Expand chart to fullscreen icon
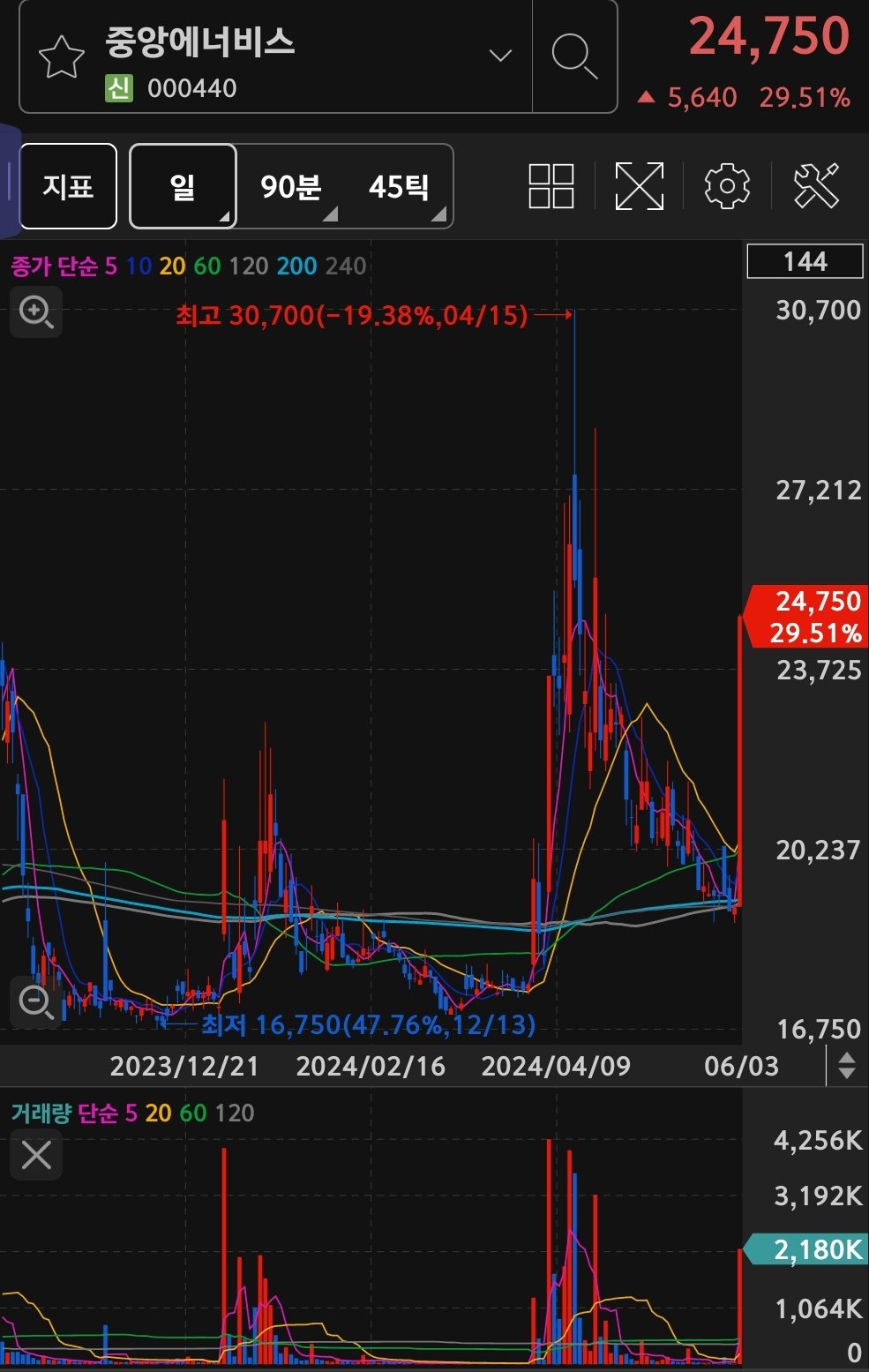869x1372 pixels. pos(639,186)
